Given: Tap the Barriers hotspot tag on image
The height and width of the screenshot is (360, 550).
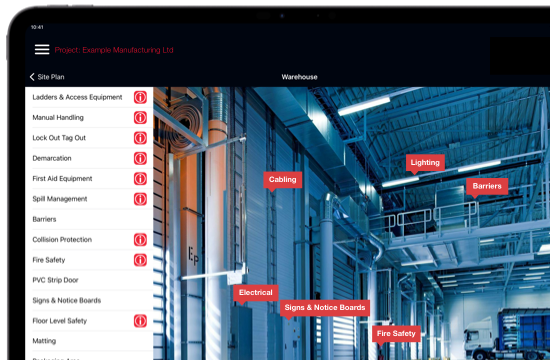Looking at the screenshot, I should point(487,186).
